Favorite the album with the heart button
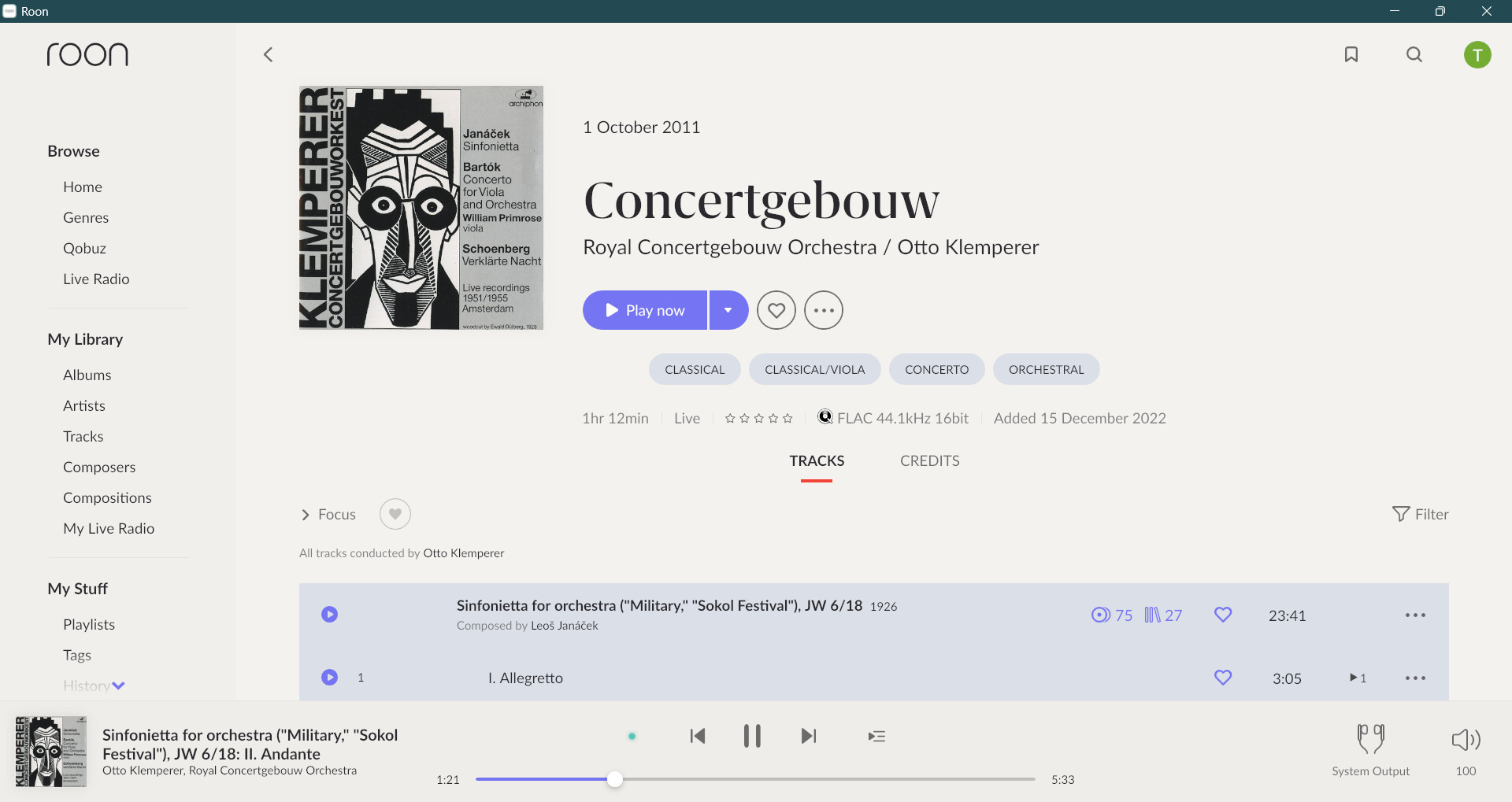Viewport: 1512px width, 802px height. [x=776, y=310]
